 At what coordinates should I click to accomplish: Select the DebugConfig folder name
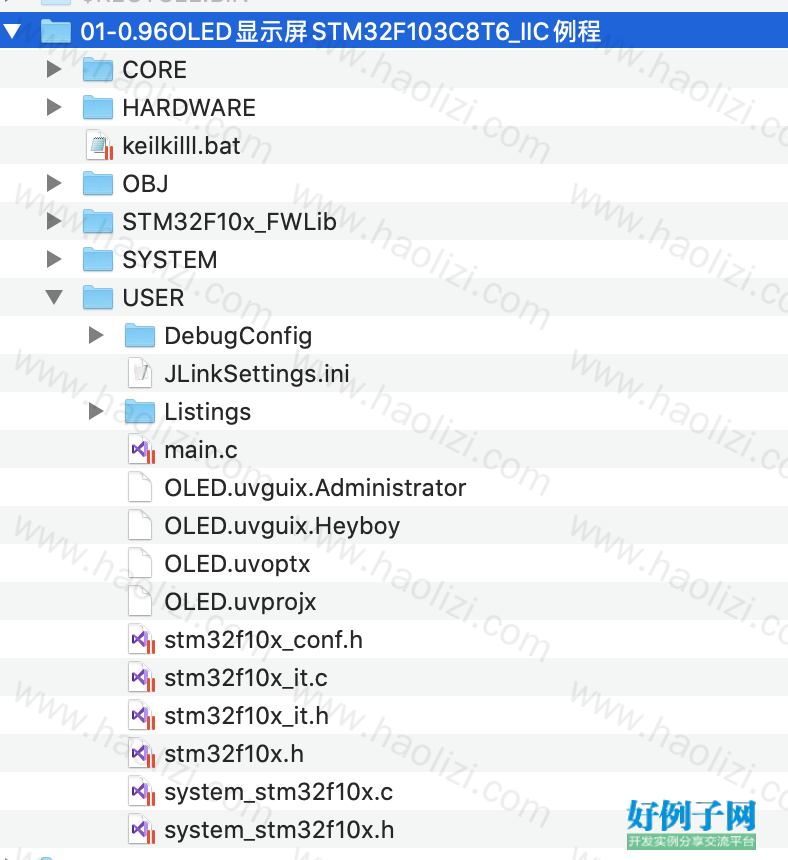239,336
